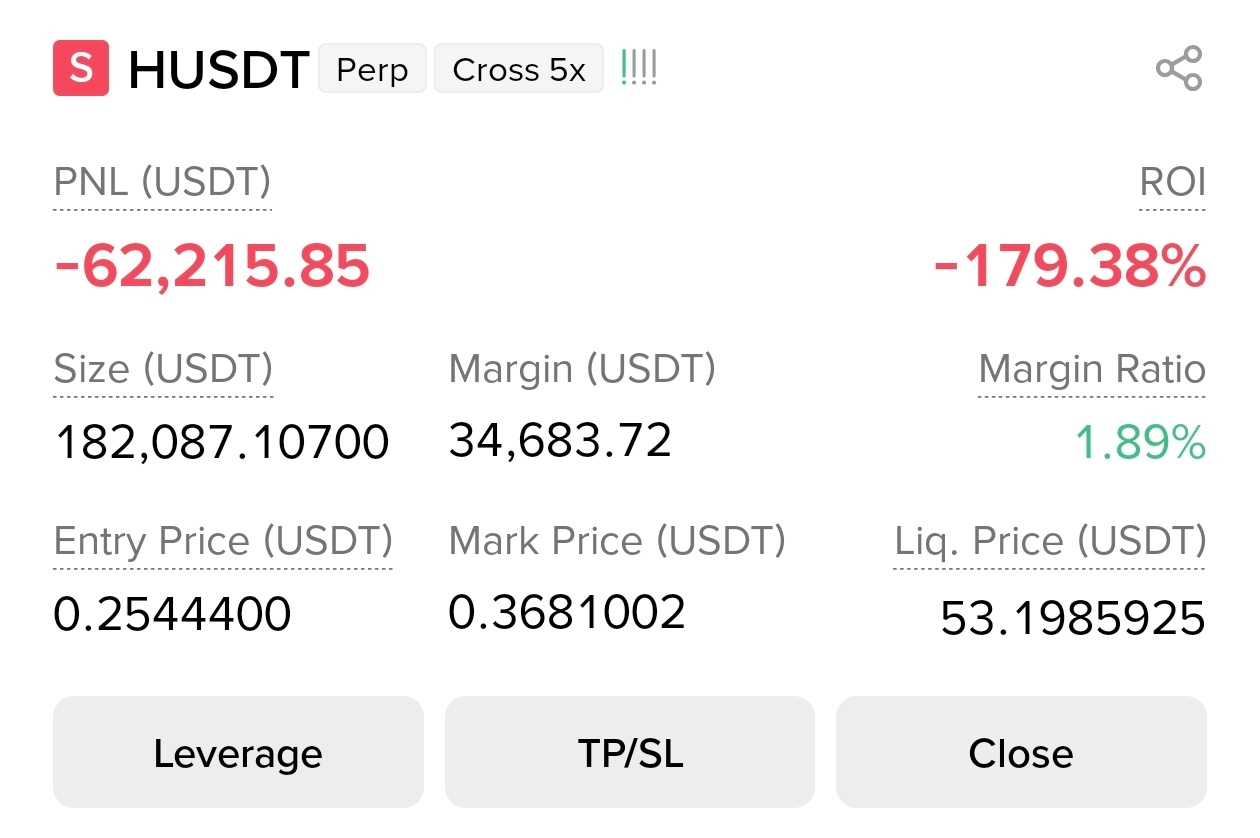Tap the red S short badge

pyautogui.click(x=81, y=69)
